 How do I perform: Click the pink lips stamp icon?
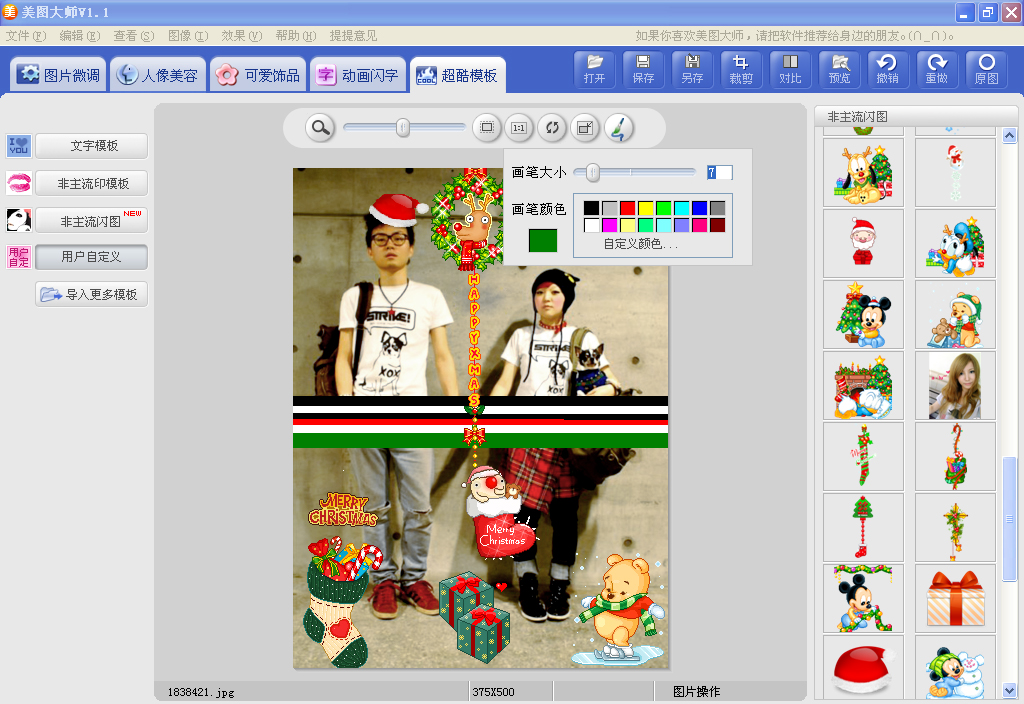point(18,184)
